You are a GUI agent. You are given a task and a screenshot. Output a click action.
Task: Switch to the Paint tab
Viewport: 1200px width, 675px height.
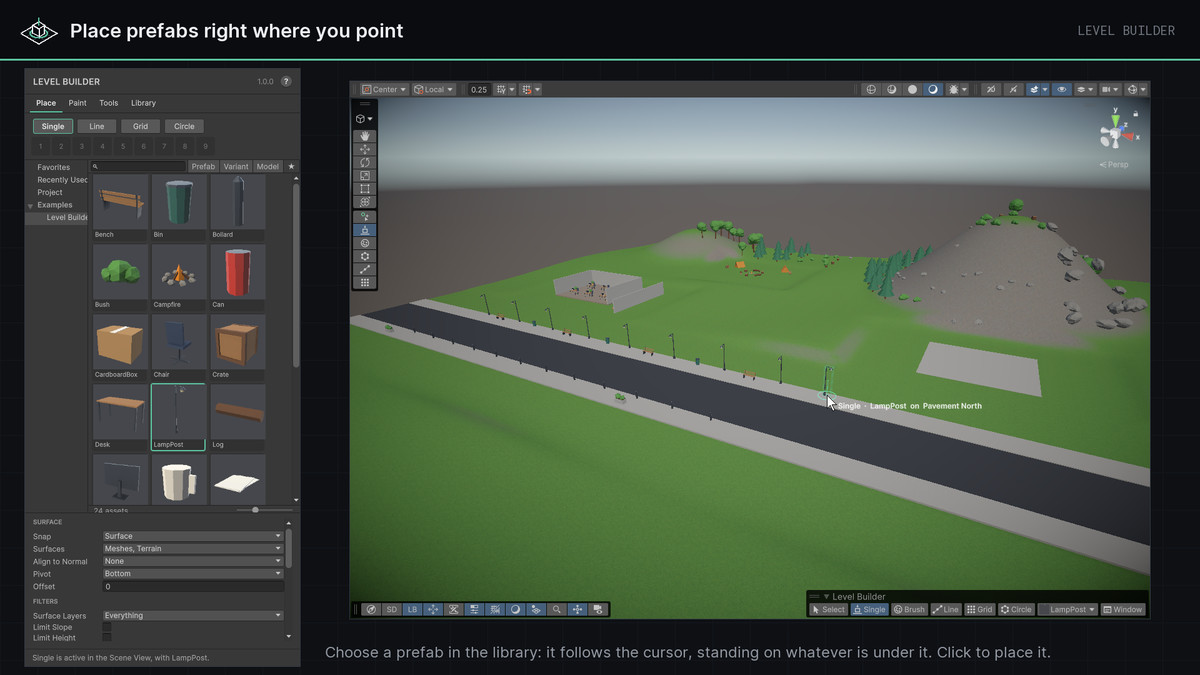[x=77, y=103]
